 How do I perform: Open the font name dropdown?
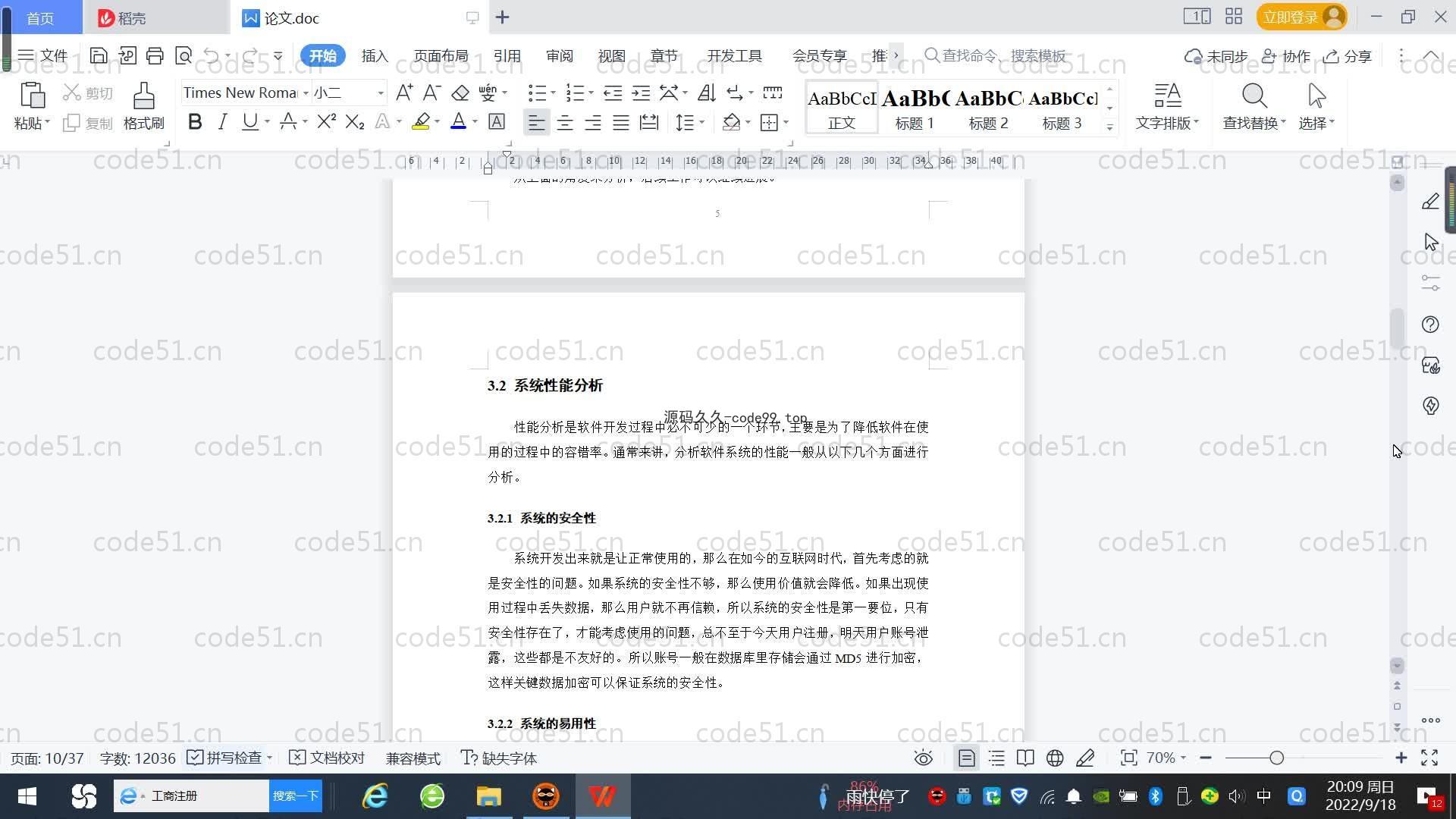coord(306,93)
